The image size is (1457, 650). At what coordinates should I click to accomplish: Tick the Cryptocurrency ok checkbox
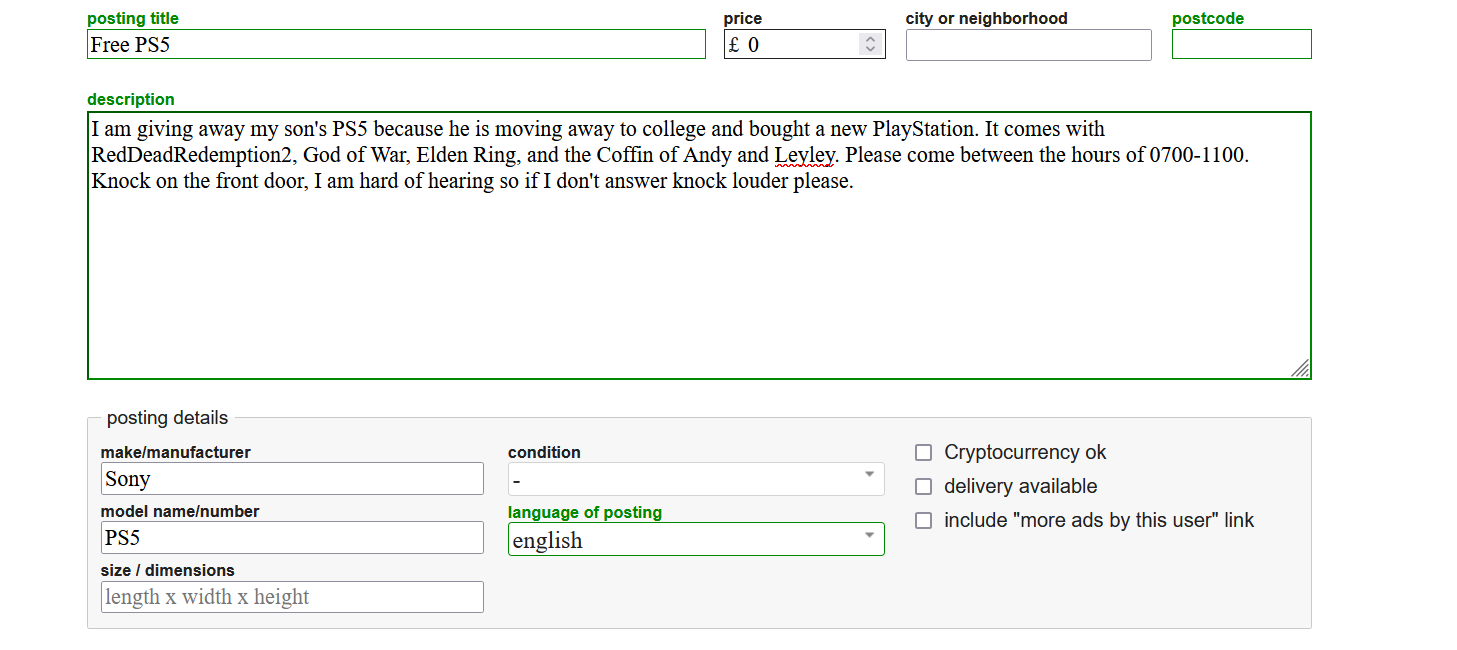[924, 453]
